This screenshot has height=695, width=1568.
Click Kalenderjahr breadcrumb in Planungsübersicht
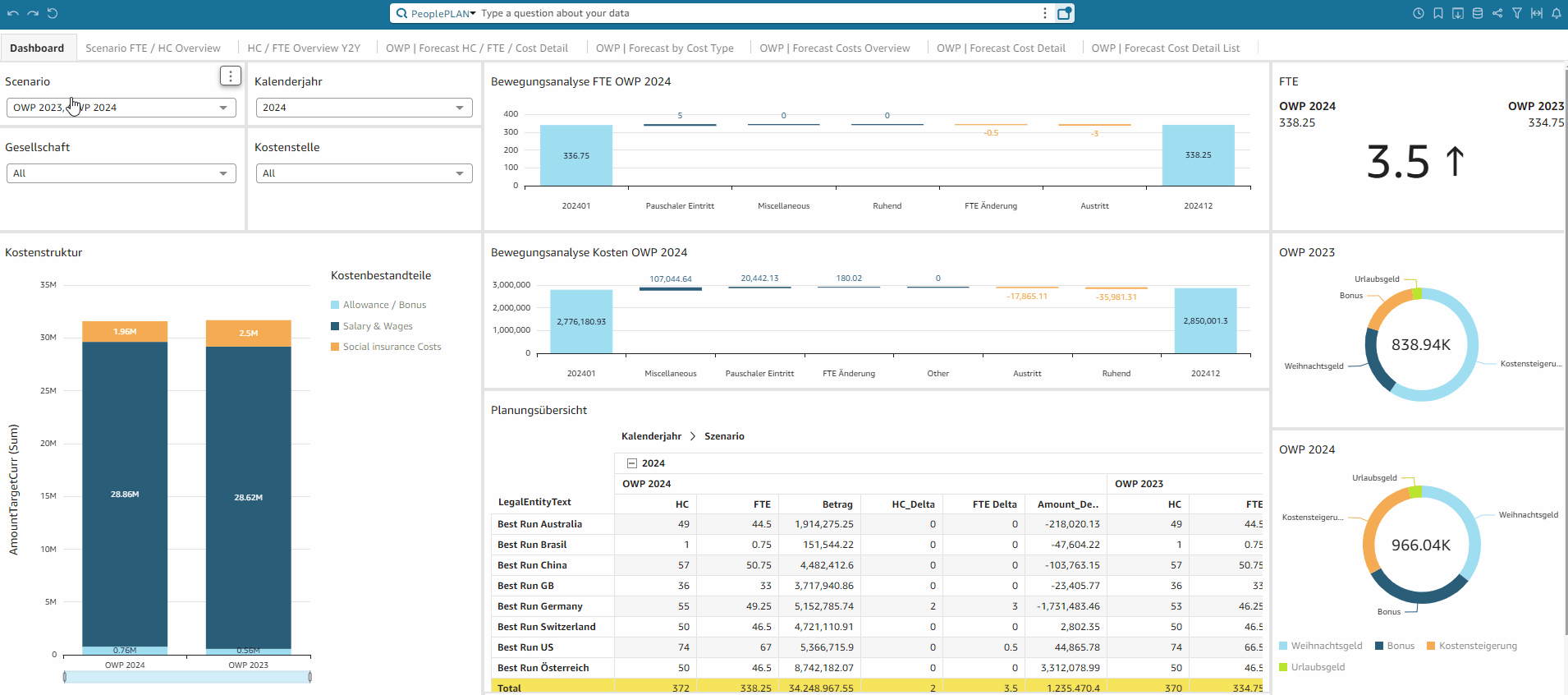tap(651, 436)
